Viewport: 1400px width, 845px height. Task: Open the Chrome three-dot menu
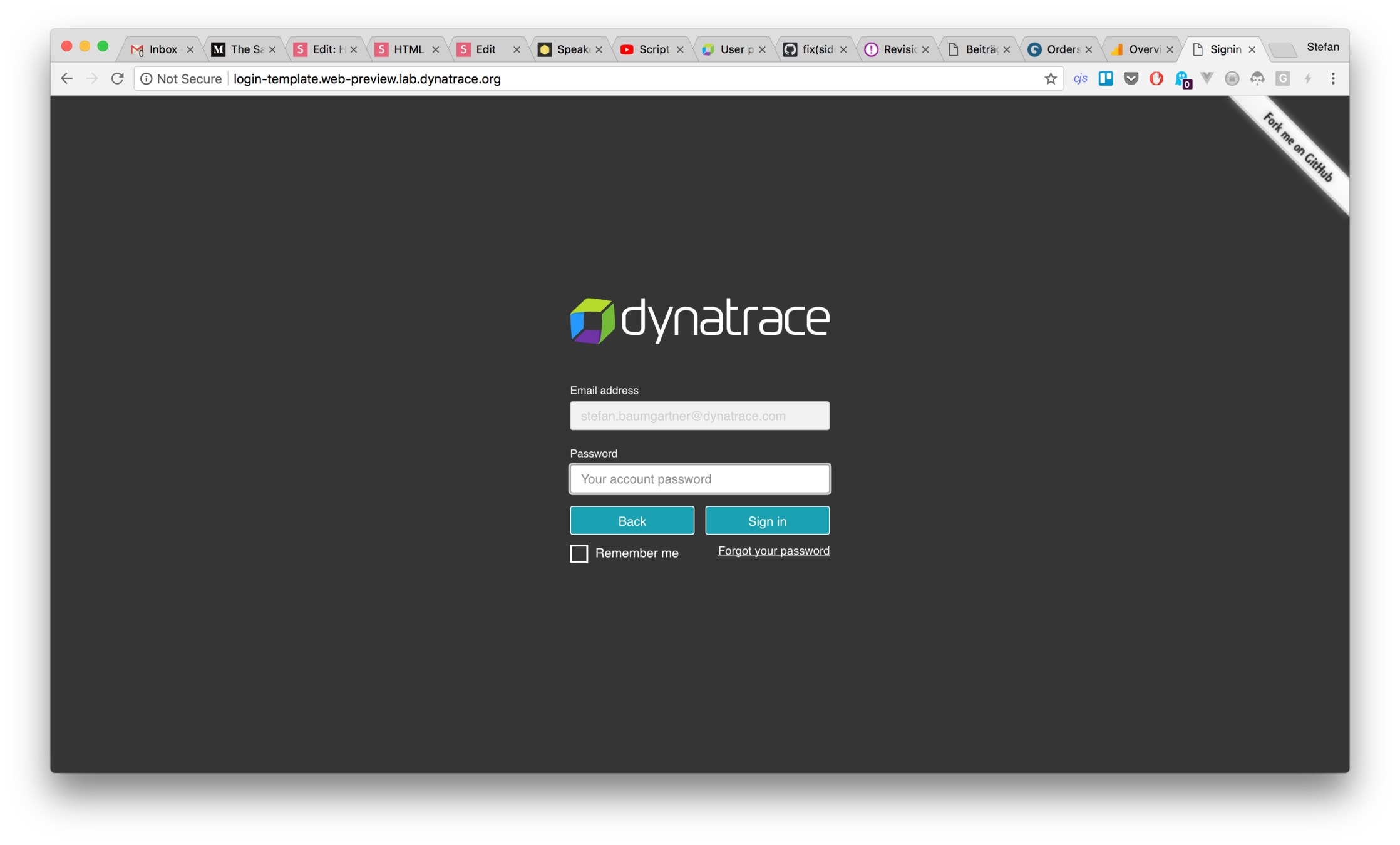[x=1333, y=78]
